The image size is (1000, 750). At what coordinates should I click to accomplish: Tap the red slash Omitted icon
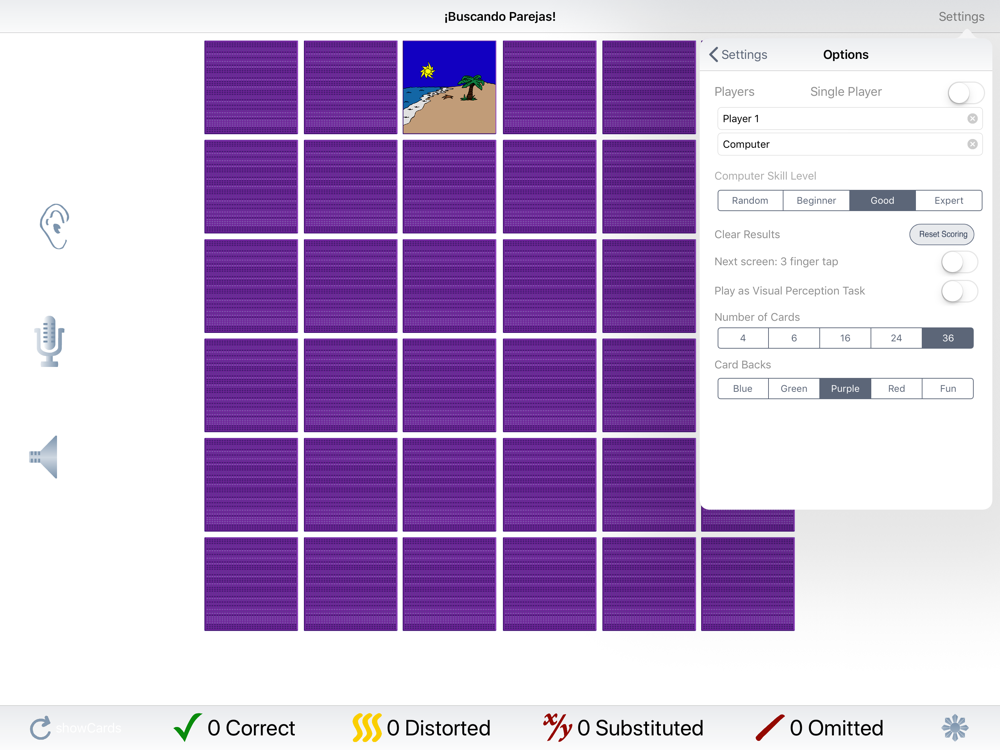pyautogui.click(x=770, y=727)
